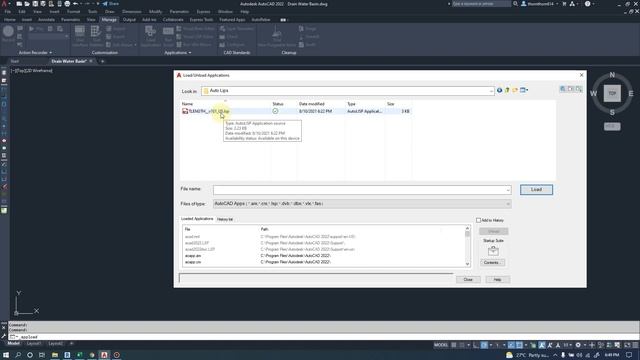
Task: Click the Up one level folder icon
Action: 507,90
